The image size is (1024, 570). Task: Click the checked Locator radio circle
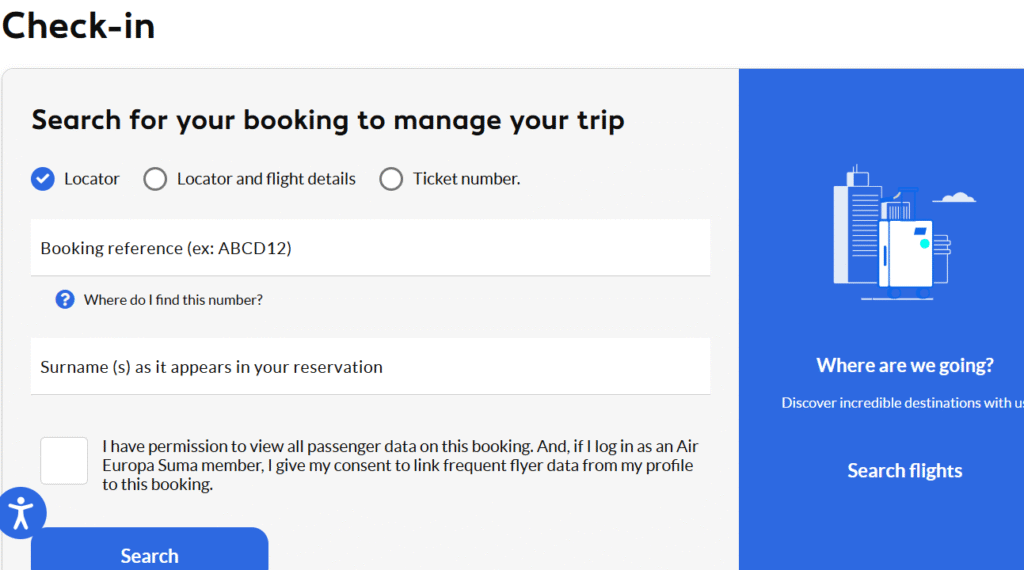pyautogui.click(x=42, y=179)
